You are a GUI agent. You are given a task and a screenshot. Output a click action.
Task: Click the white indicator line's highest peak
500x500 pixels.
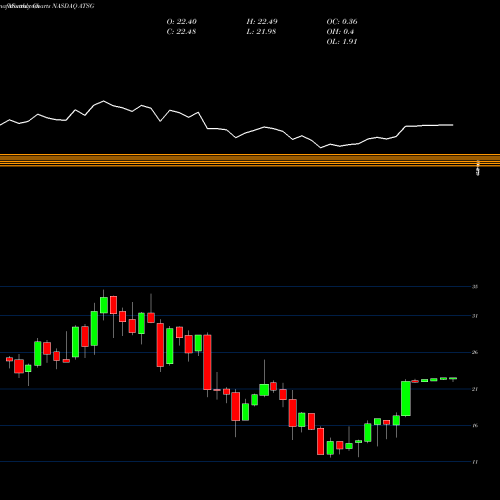pyautogui.click(x=103, y=101)
